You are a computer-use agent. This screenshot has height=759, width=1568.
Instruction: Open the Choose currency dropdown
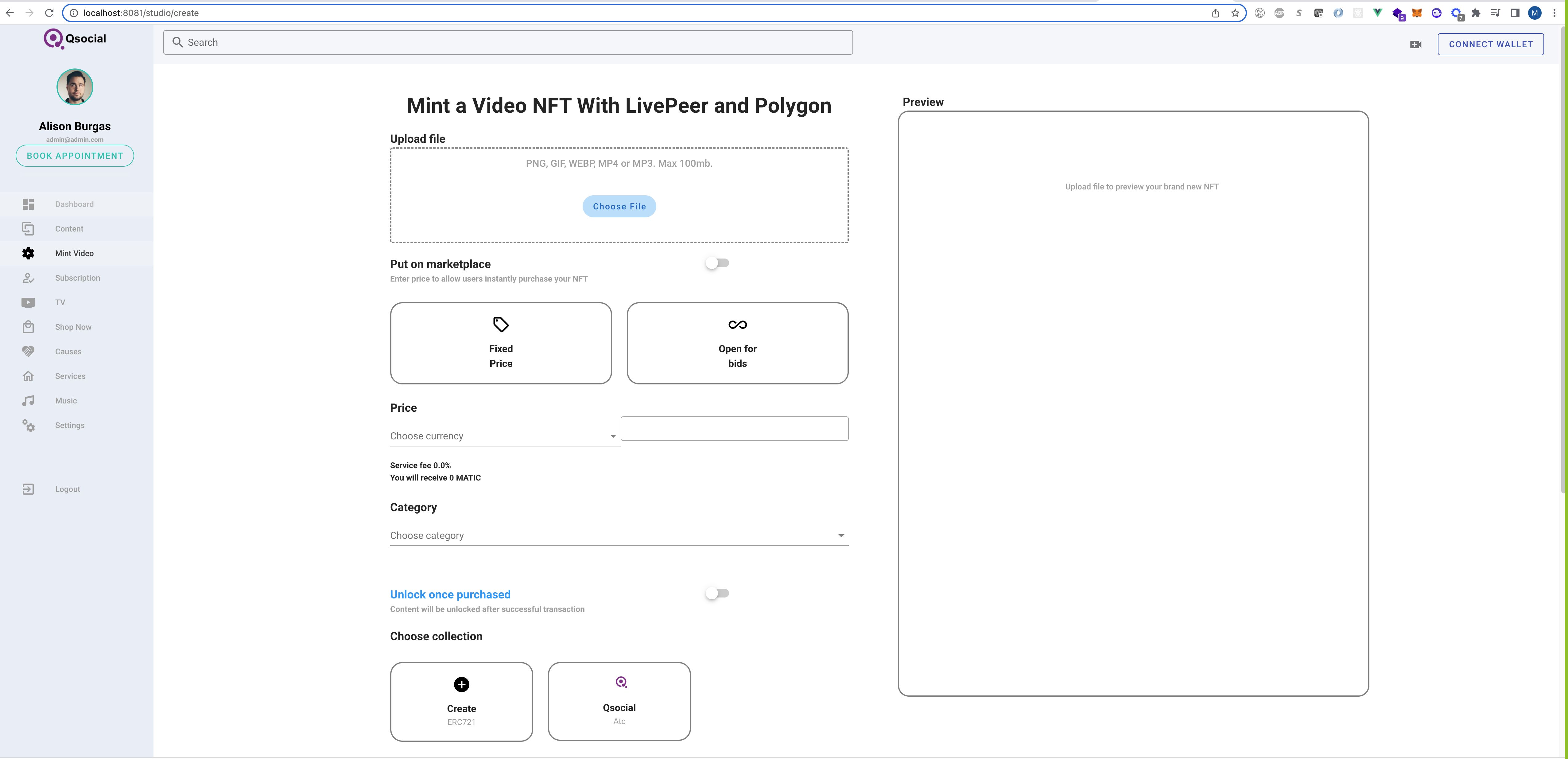point(505,436)
